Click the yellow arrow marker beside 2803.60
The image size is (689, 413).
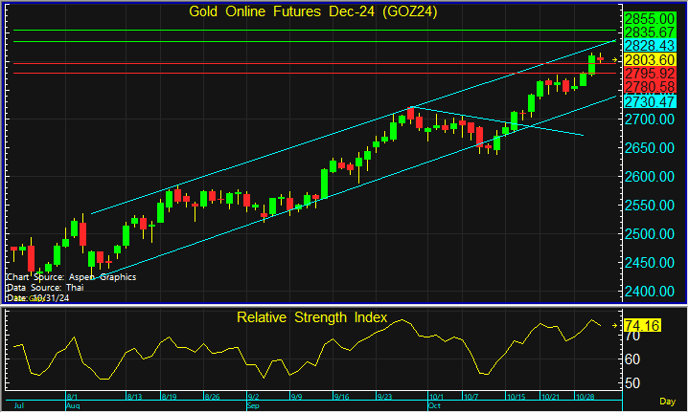pyautogui.click(x=614, y=60)
